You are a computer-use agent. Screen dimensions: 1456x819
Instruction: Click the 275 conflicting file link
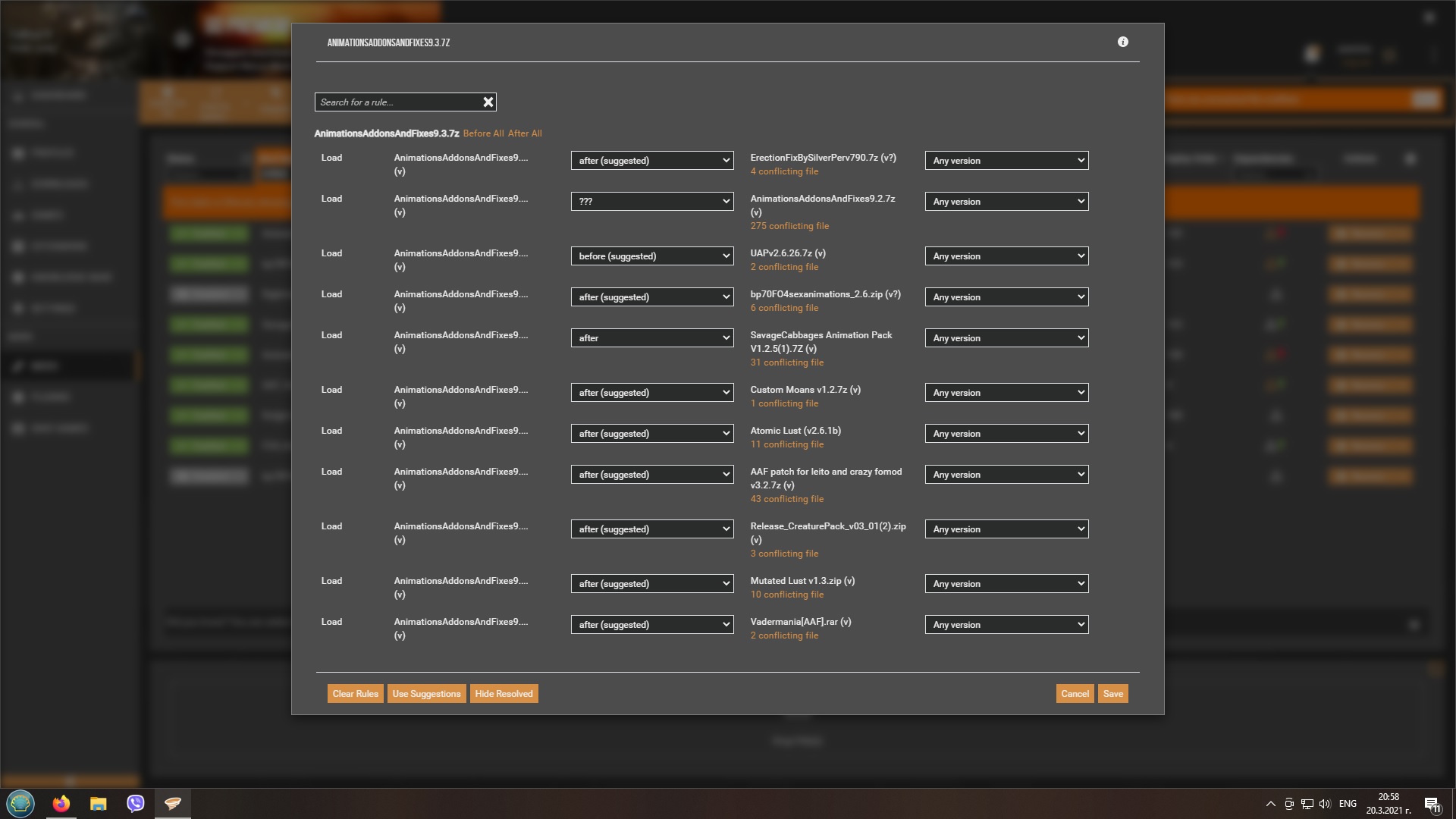pos(789,226)
